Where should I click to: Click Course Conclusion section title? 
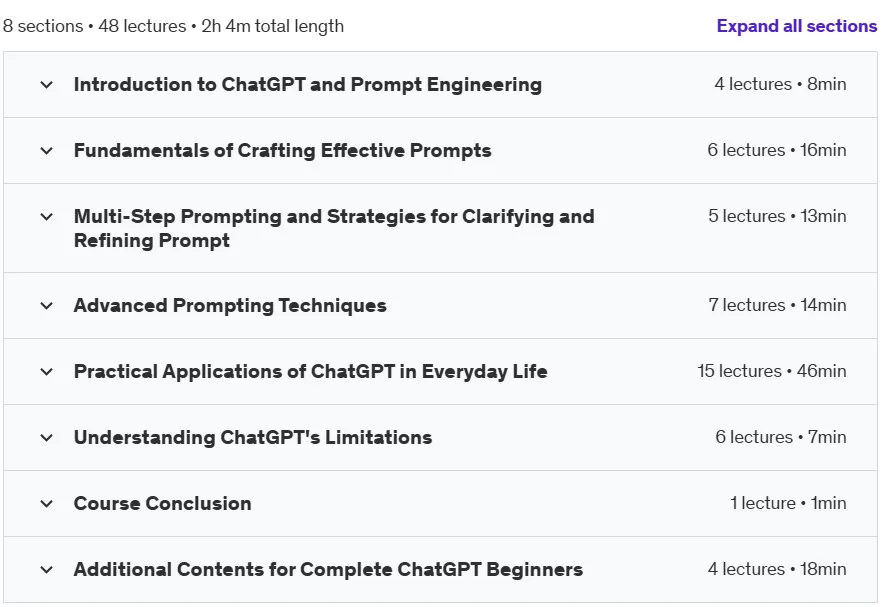(163, 503)
